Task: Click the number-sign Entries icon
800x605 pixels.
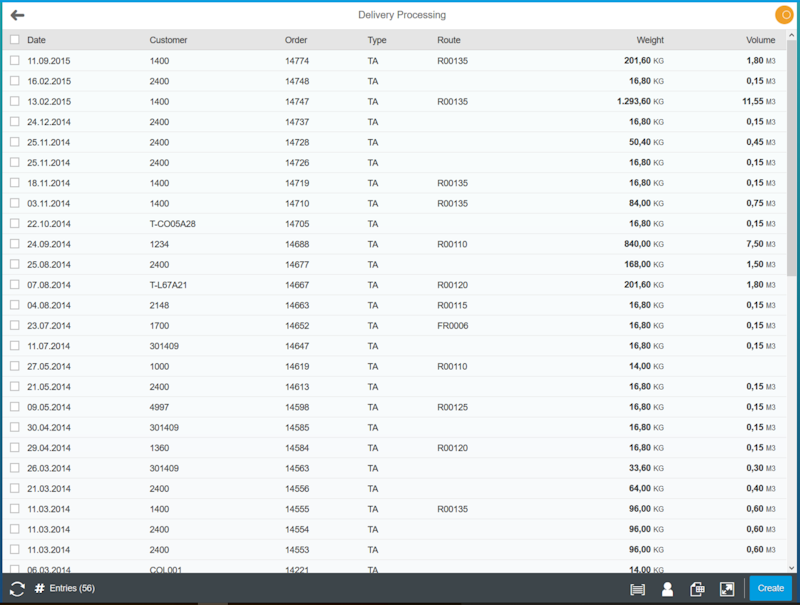Action: [37, 588]
